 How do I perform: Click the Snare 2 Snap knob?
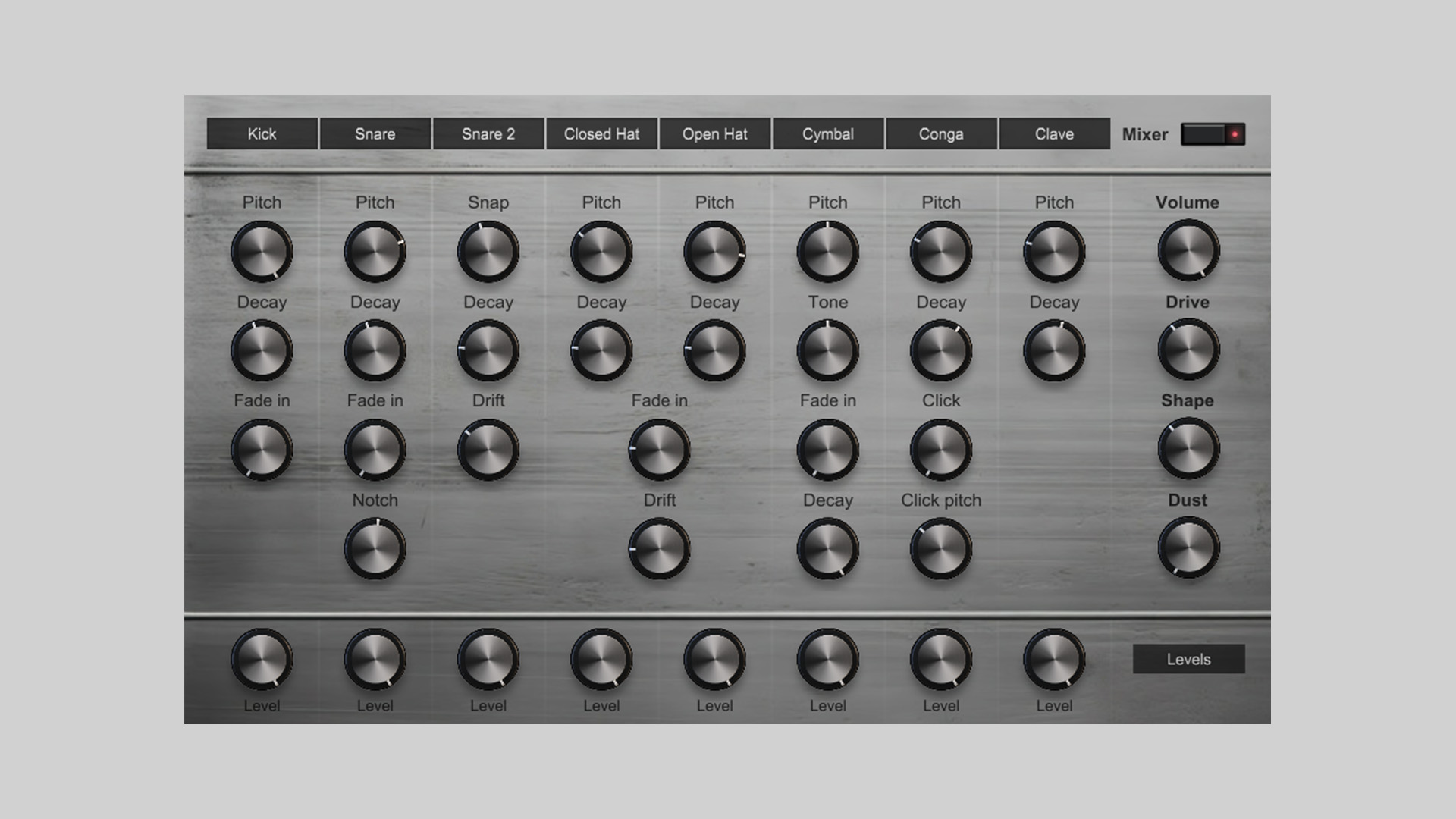tap(488, 252)
